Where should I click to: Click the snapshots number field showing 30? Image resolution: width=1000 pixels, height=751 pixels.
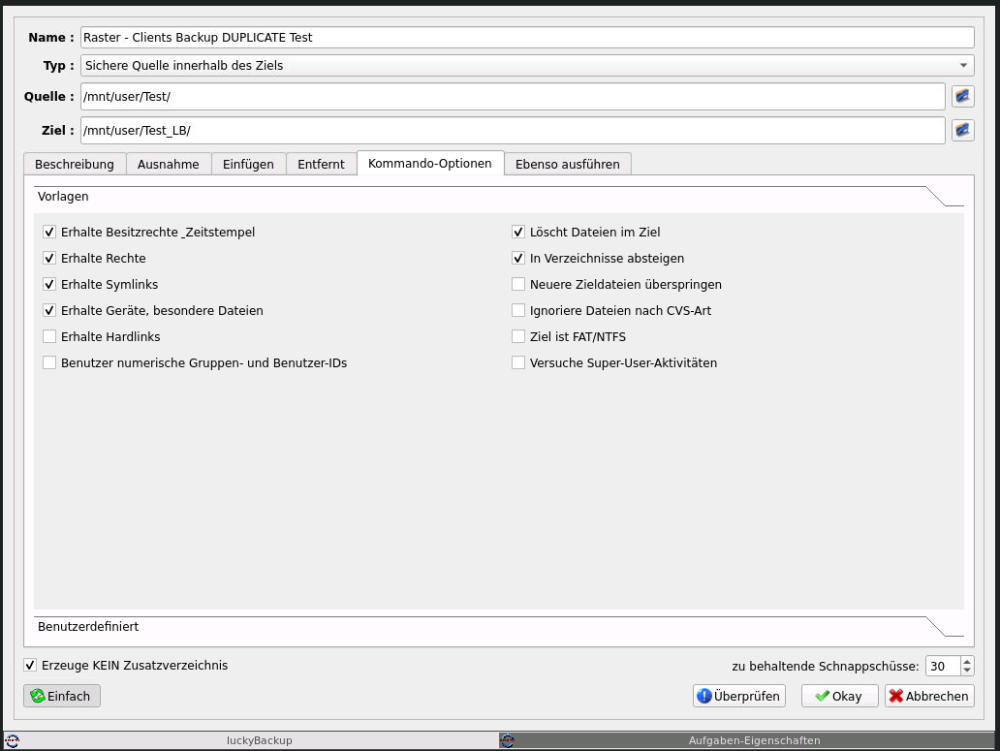(x=943, y=666)
